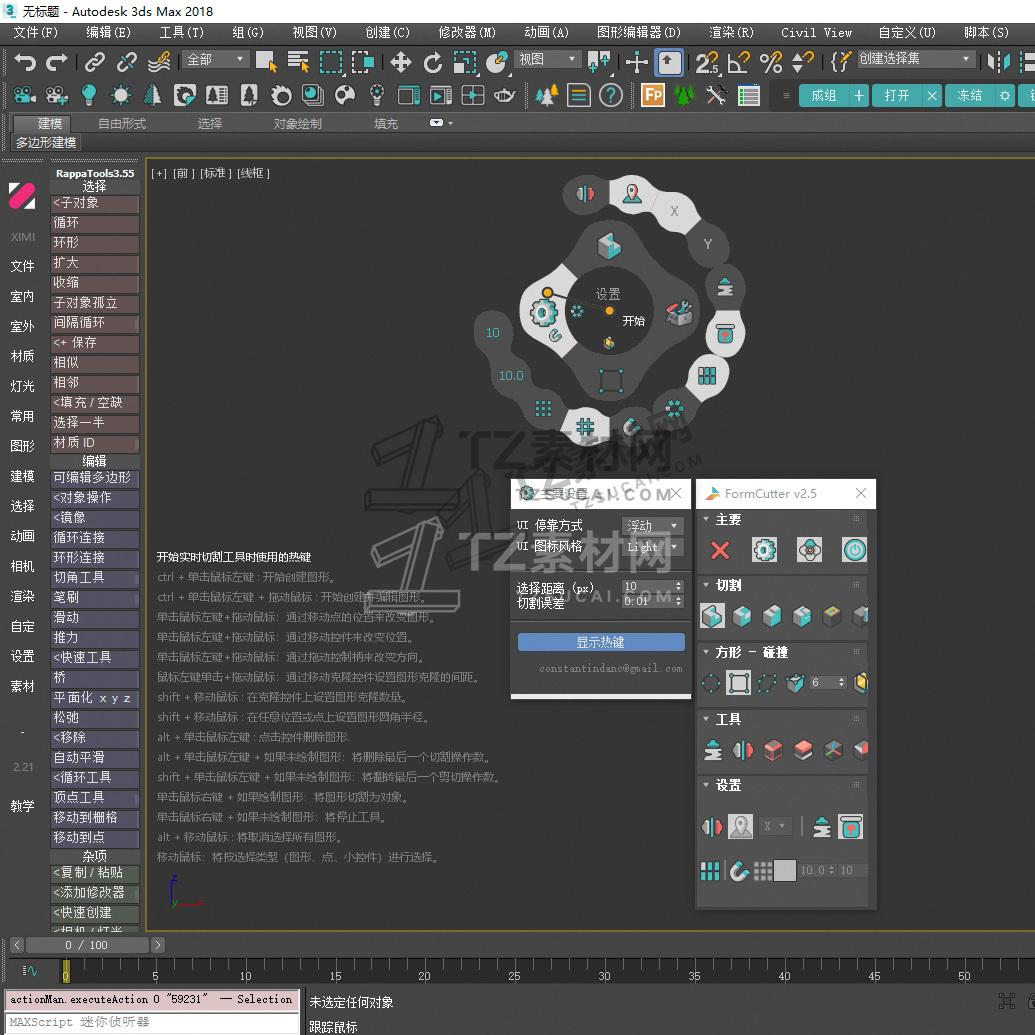Collapse the 工具 section in FormCutter
This screenshot has width=1035, height=1035.
706,719
